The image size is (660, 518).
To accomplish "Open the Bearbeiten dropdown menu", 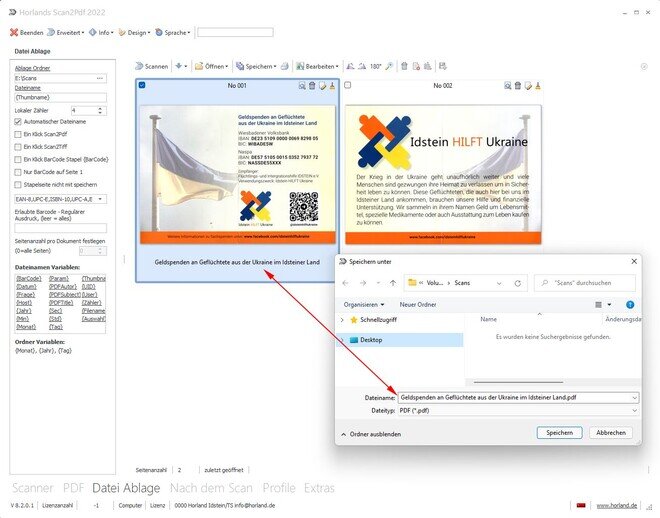I will click(x=317, y=66).
